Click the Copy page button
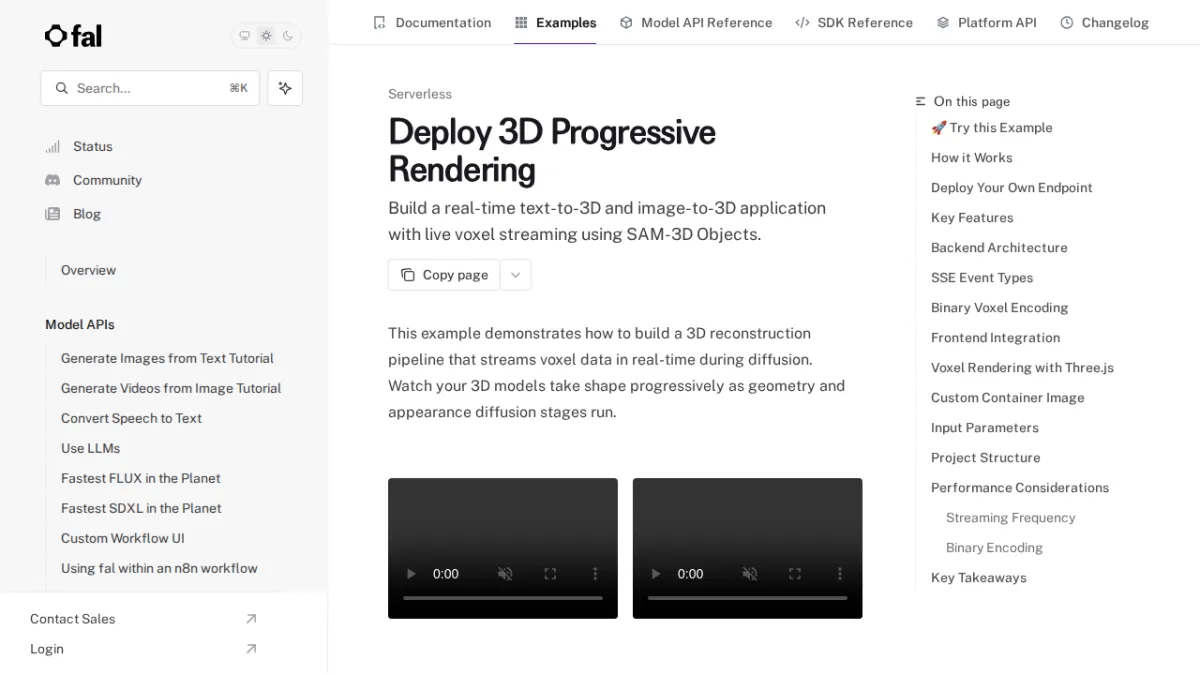1200x675 pixels. coord(444,275)
